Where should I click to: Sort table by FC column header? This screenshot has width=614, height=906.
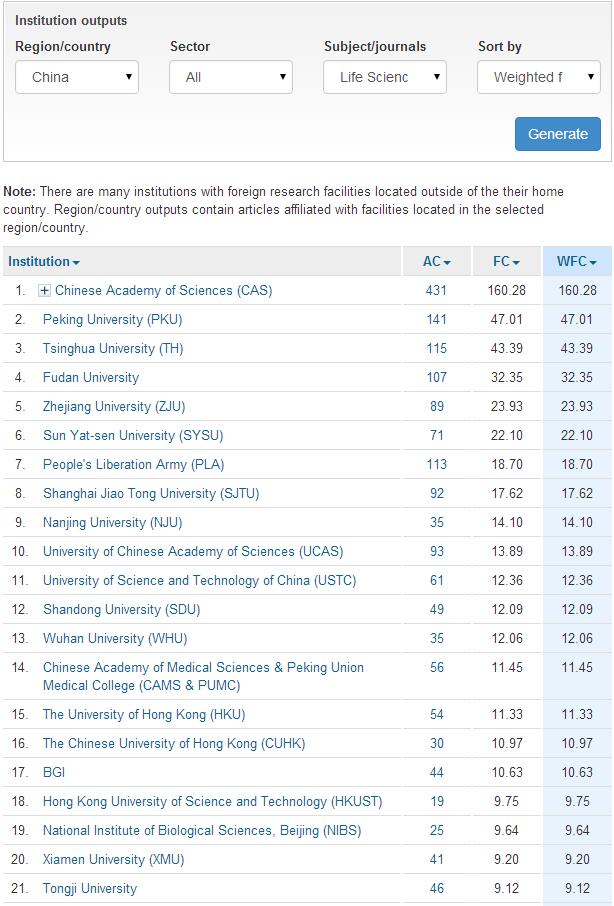(x=506, y=262)
